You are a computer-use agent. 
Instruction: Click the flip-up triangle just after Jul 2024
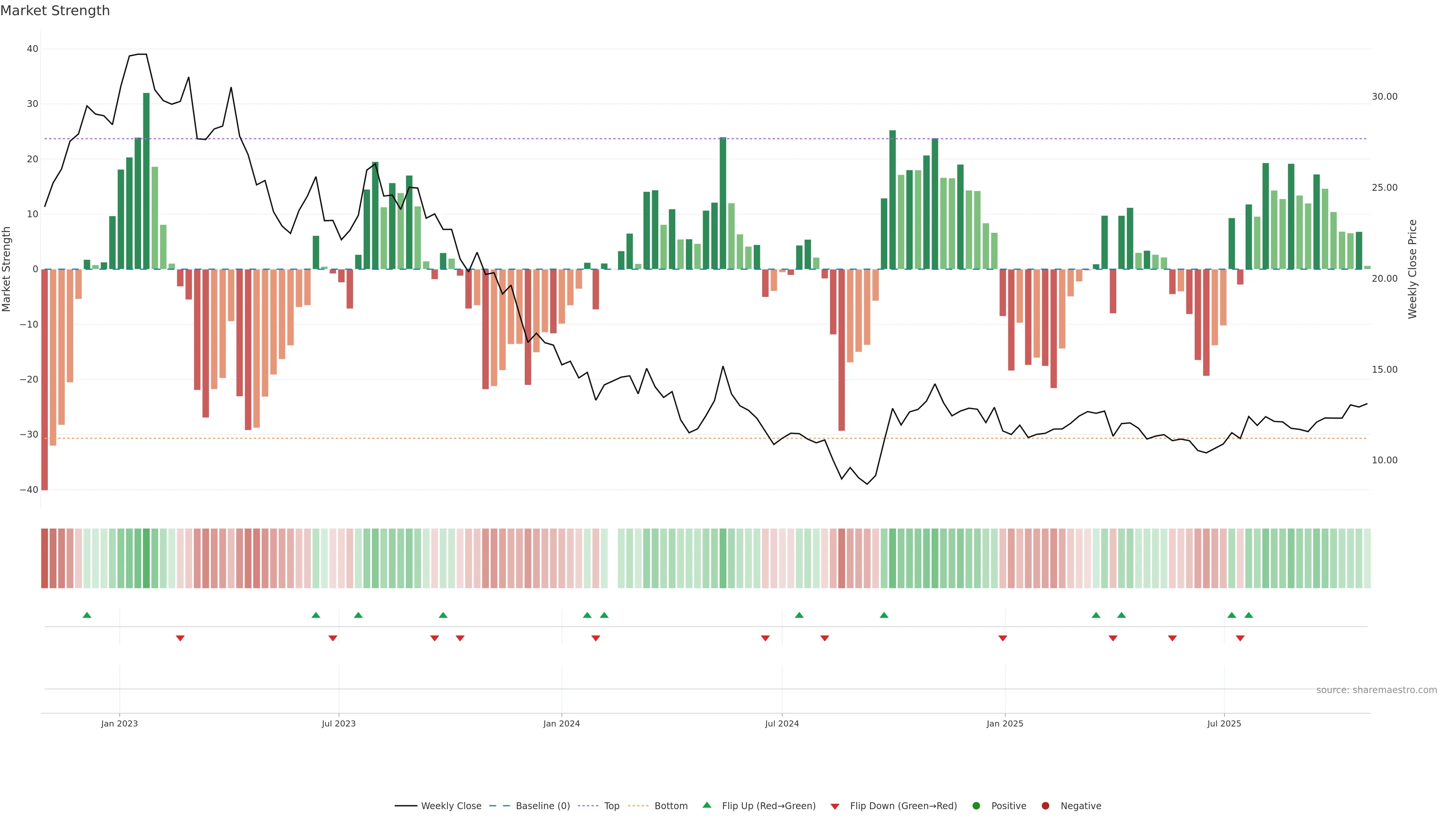tap(799, 615)
